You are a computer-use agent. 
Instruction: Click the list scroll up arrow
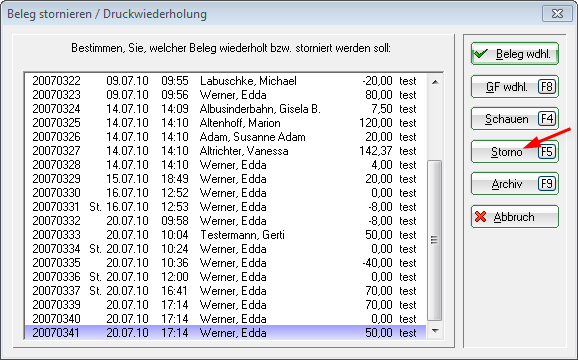click(435, 82)
